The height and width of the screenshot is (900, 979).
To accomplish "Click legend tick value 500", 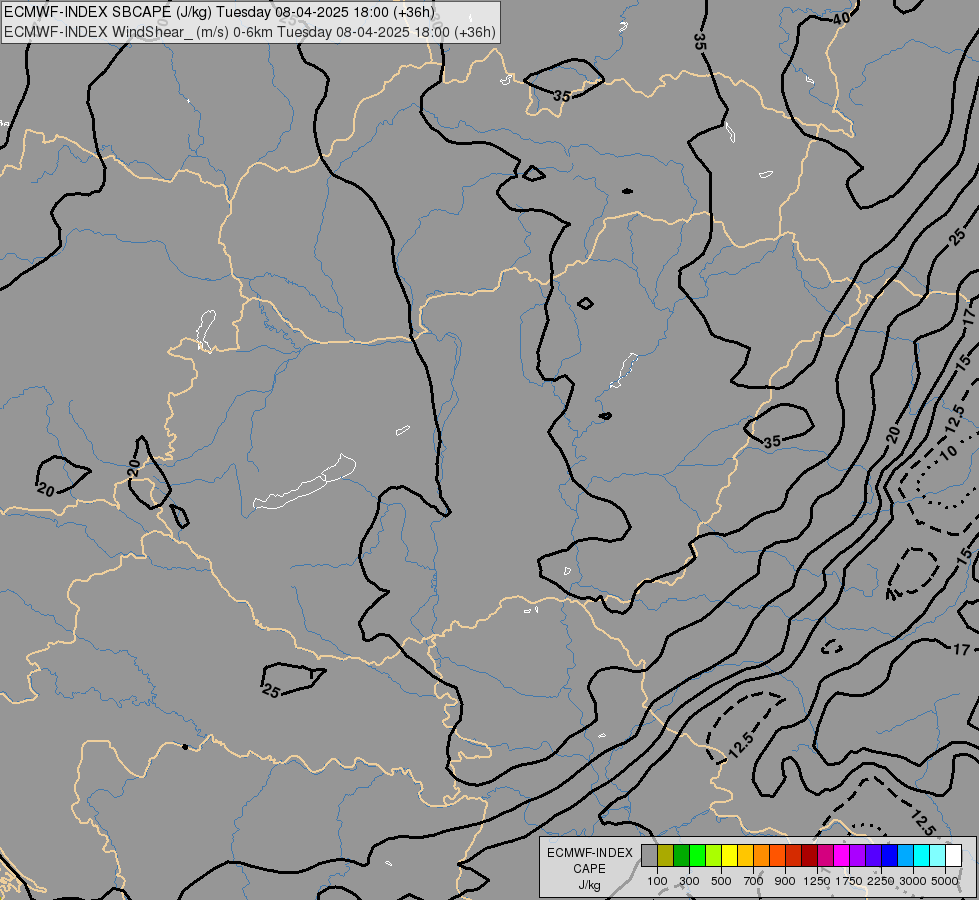I will click(x=721, y=881).
